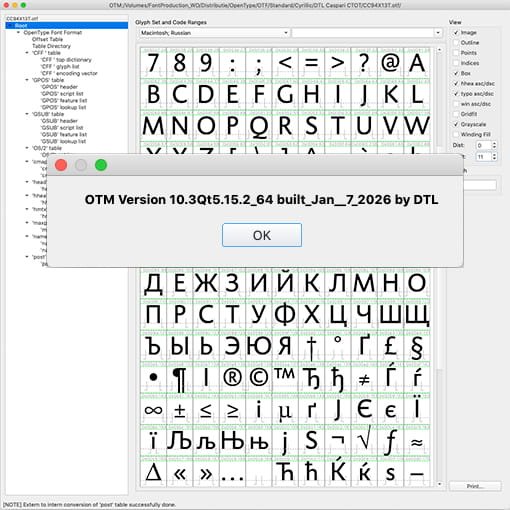This screenshot has height=510, width=510.
Task: Select 'GSUB' header tree item
Action: tap(59, 121)
